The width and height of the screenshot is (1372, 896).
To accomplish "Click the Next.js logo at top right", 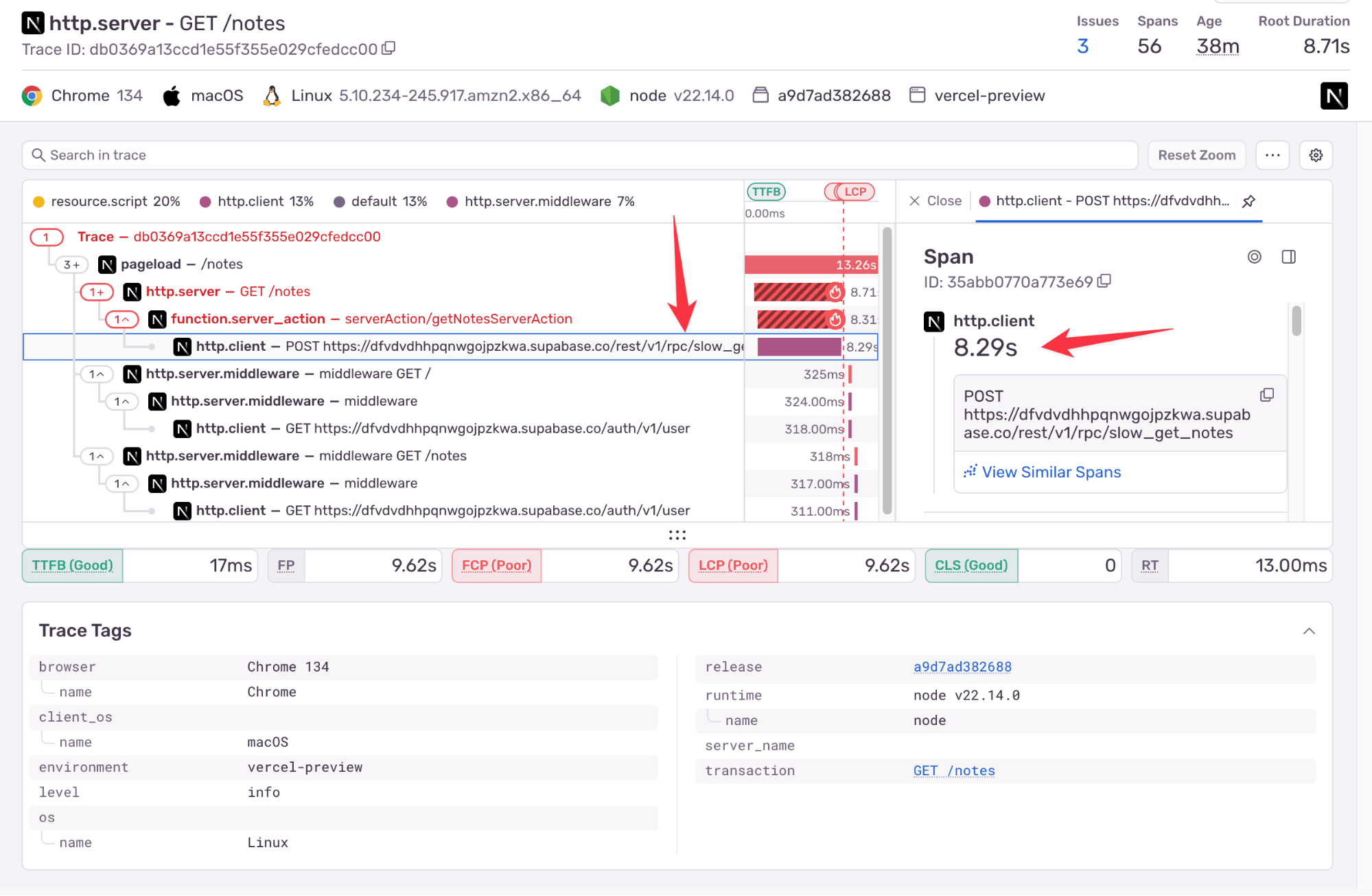I will (x=1334, y=96).
